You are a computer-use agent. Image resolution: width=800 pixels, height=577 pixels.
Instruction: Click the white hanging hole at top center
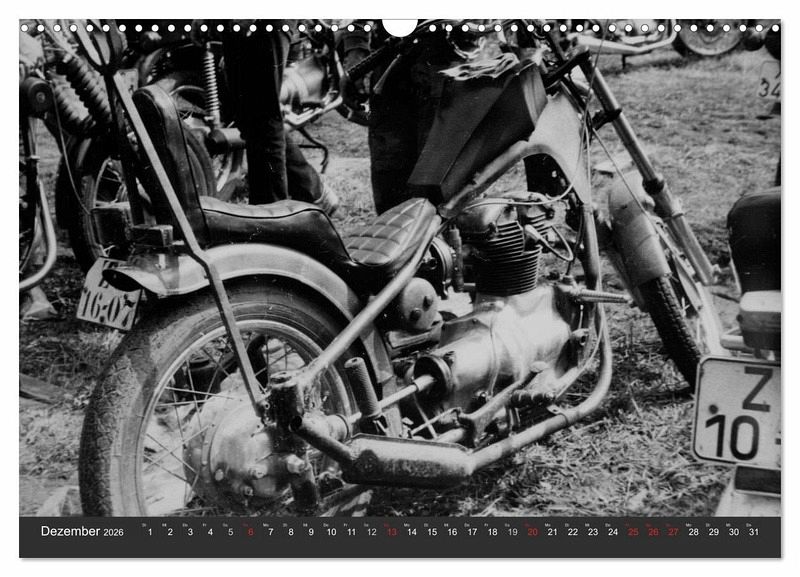[399, 25]
